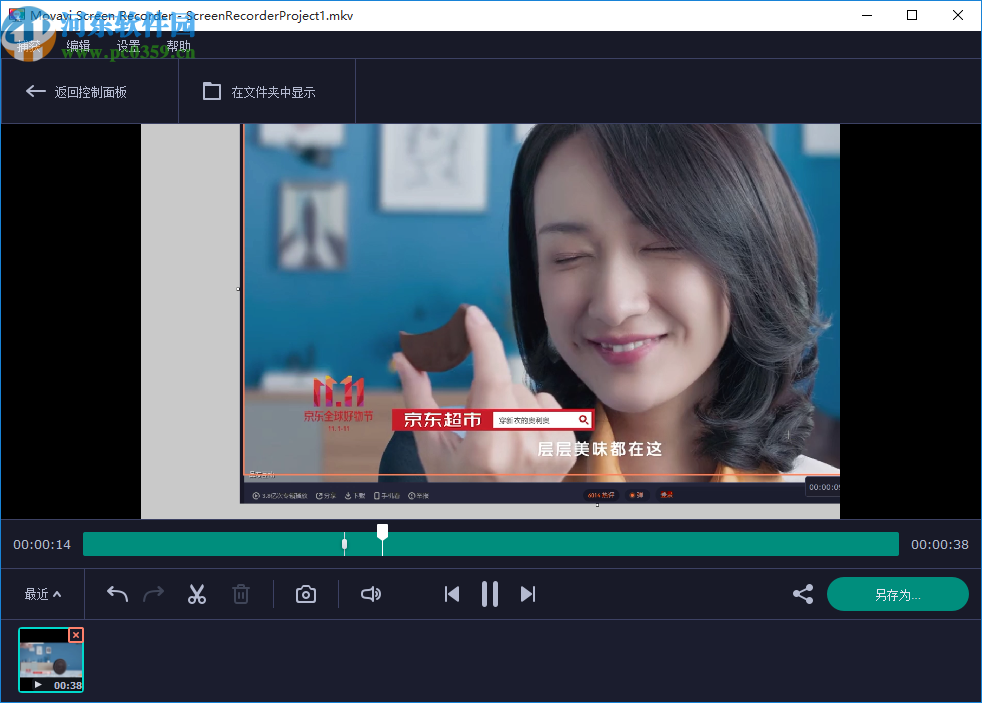Click the 另存为 save-as button
Image resolution: width=982 pixels, height=703 pixels.
point(897,593)
